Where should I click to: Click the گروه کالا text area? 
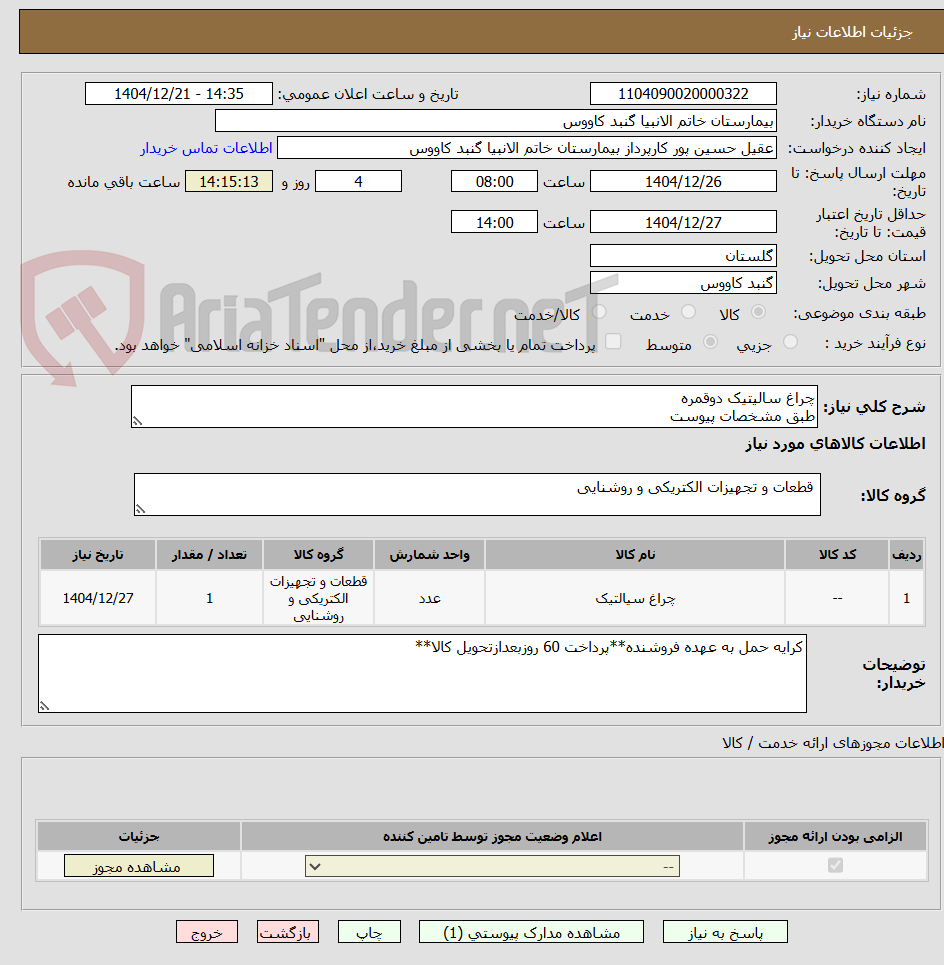477,494
